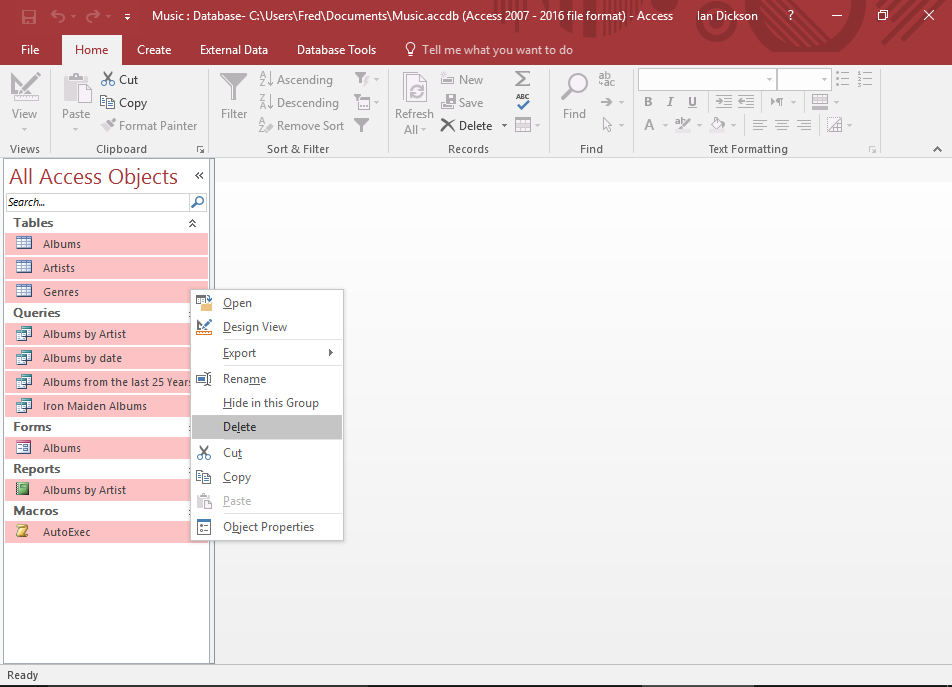The image size is (952, 687).
Task: Click the text highlight color button
Action: click(x=682, y=125)
